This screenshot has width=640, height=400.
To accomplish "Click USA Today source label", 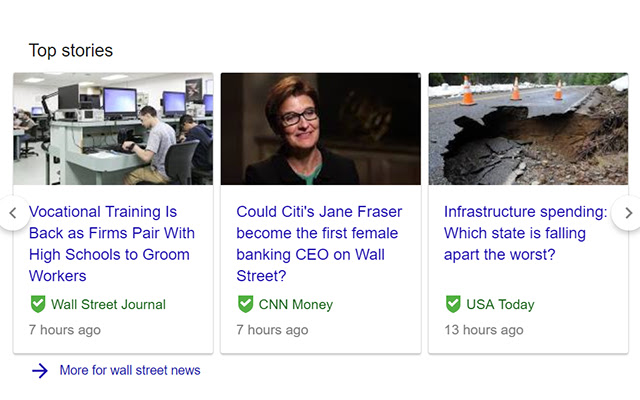I will [502, 304].
